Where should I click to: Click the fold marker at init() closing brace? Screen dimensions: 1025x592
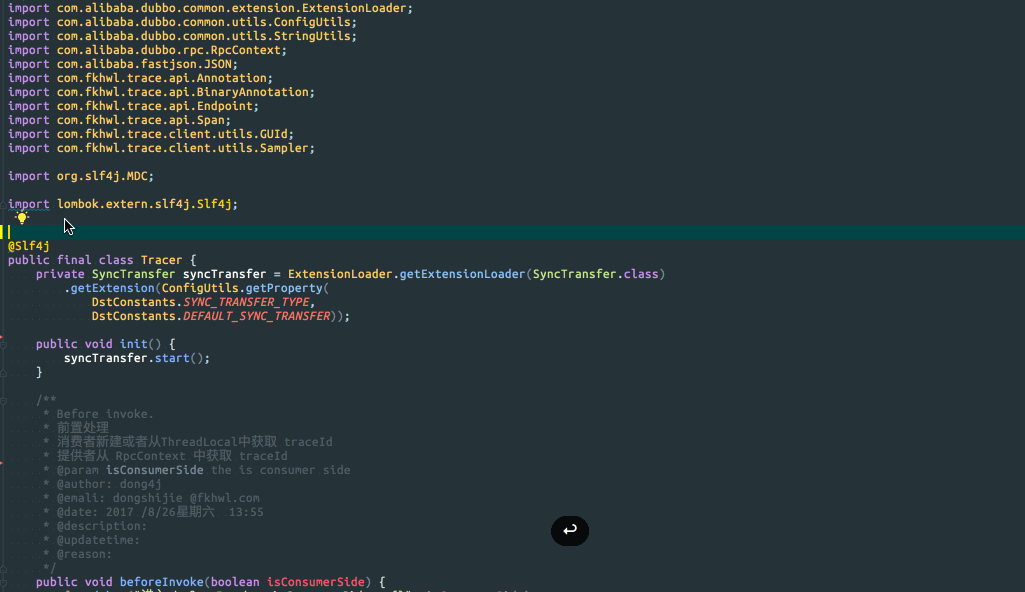tap(4, 372)
